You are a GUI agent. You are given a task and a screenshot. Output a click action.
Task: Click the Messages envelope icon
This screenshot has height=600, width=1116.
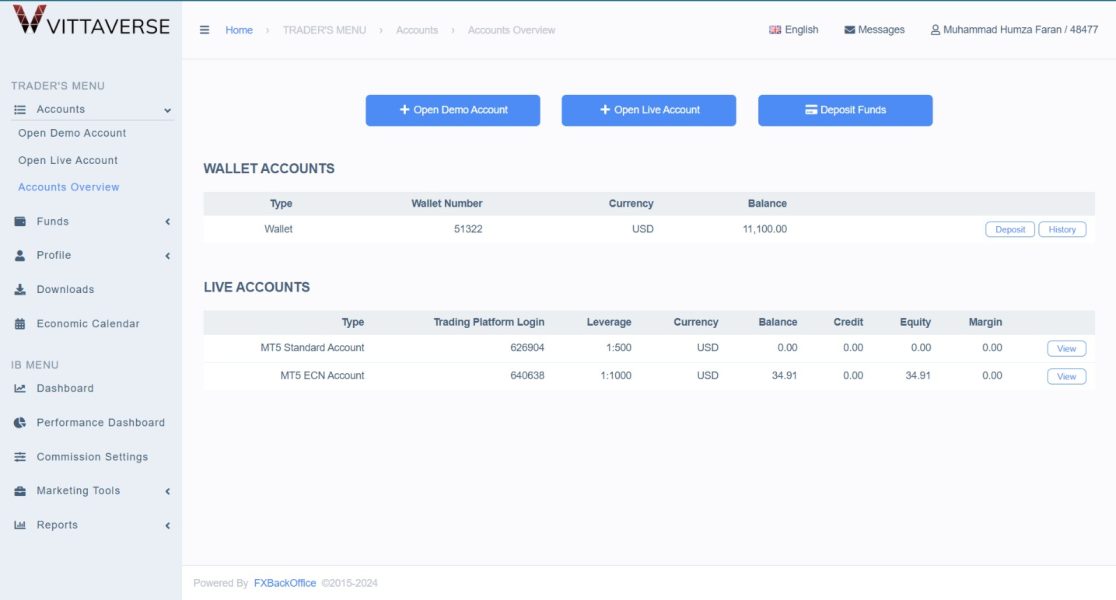(849, 30)
